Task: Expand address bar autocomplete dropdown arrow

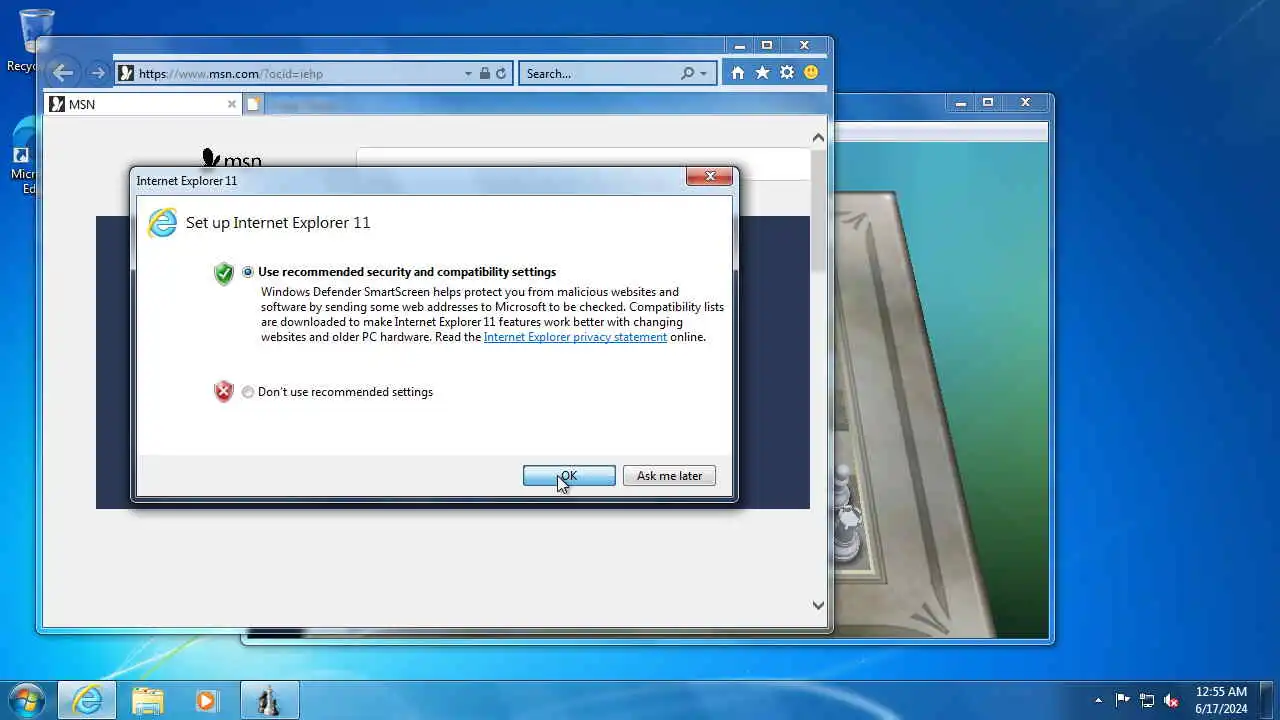Action: pos(468,73)
